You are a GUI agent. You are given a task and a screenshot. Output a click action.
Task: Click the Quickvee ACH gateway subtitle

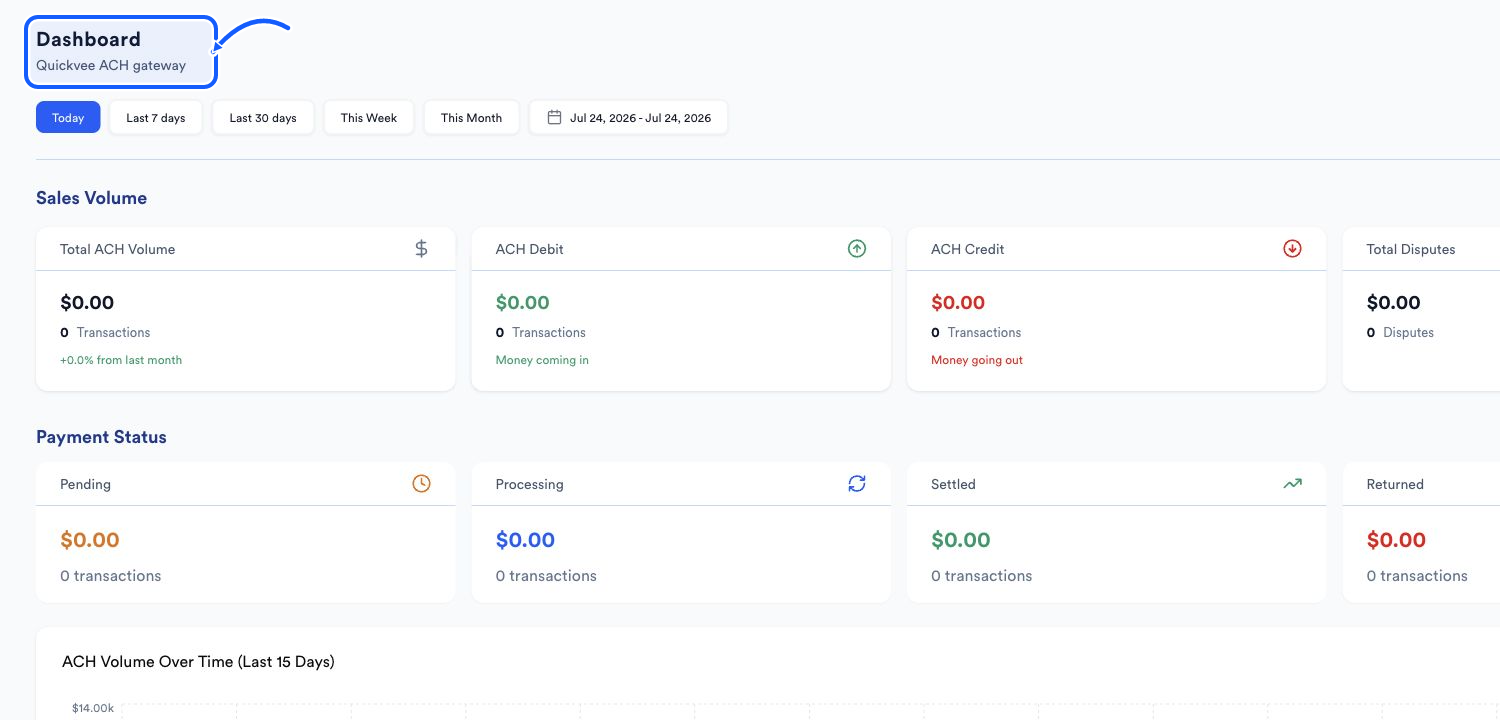pos(111,66)
